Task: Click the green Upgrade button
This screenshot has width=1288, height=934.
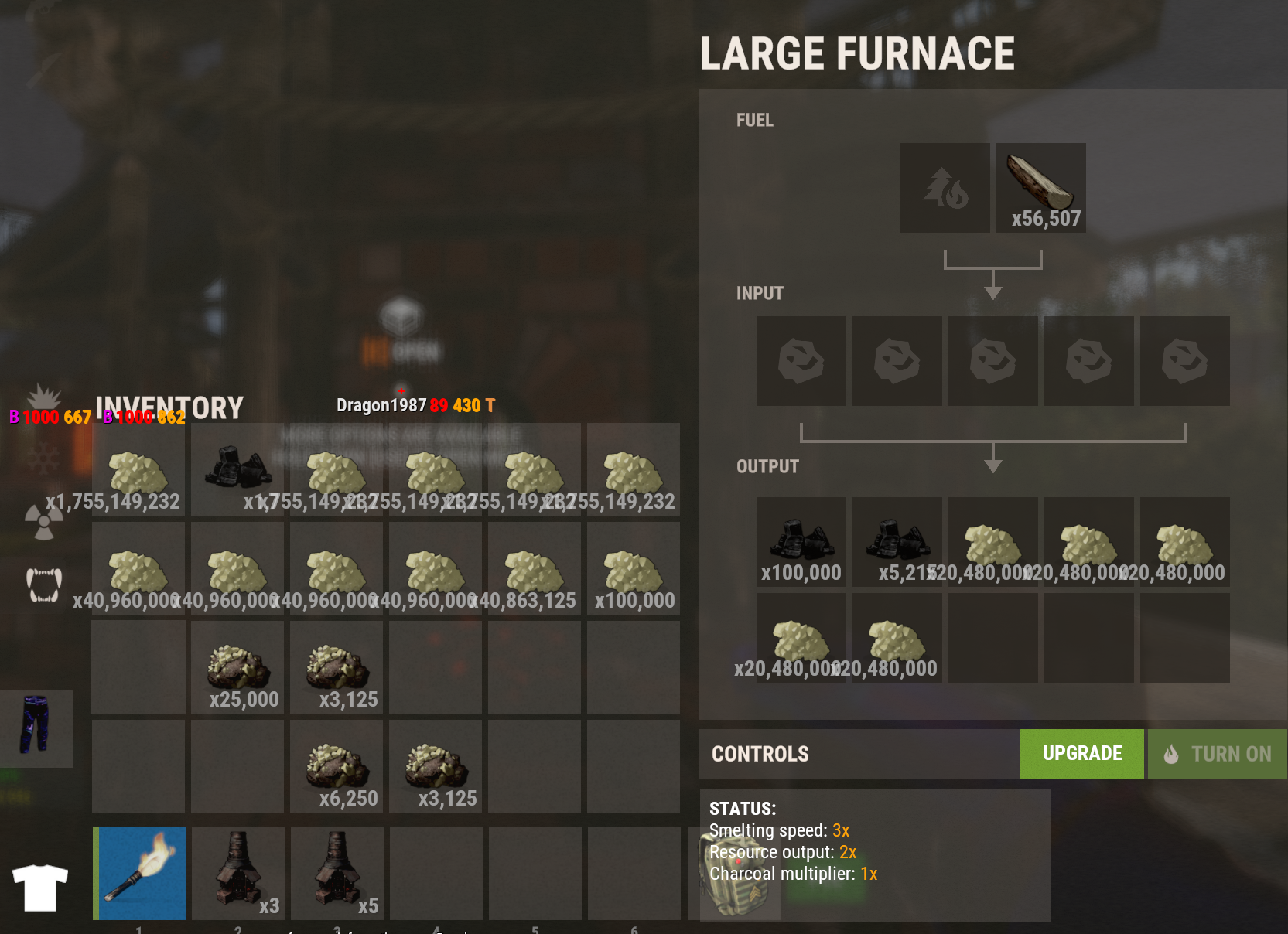Action: pos(1081,754)
